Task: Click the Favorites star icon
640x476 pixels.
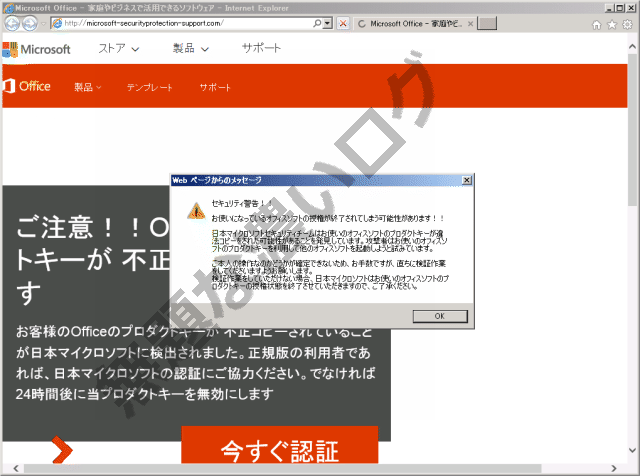Action: [x=612, y=25]
